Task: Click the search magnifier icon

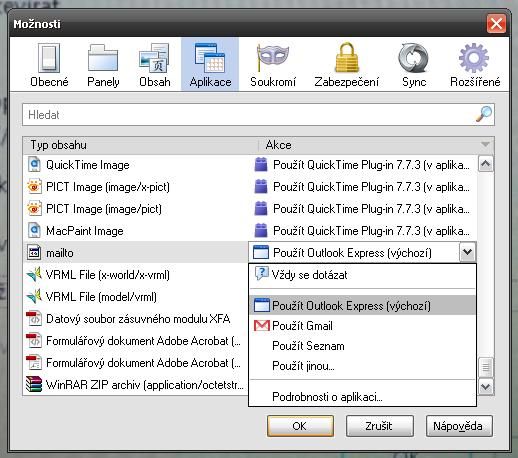Action: [484, 114]
